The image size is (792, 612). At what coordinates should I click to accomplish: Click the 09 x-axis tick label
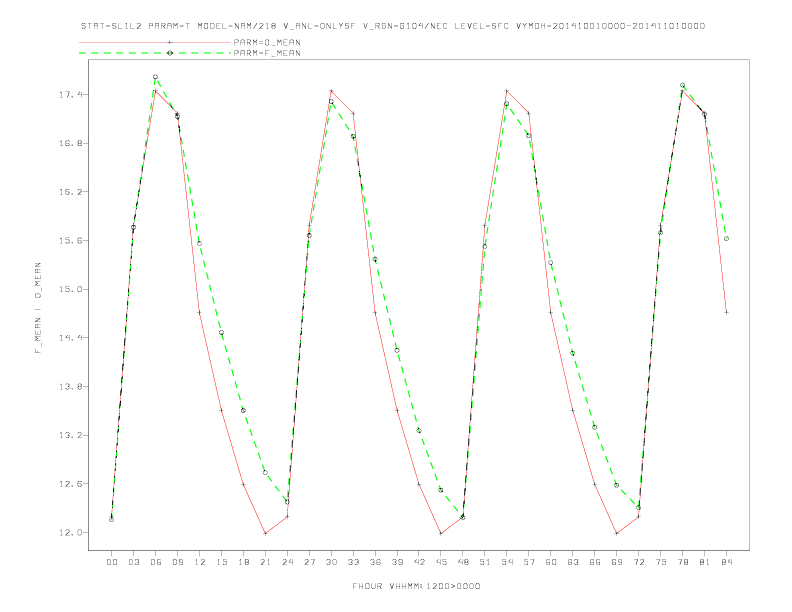pos(177,562)
